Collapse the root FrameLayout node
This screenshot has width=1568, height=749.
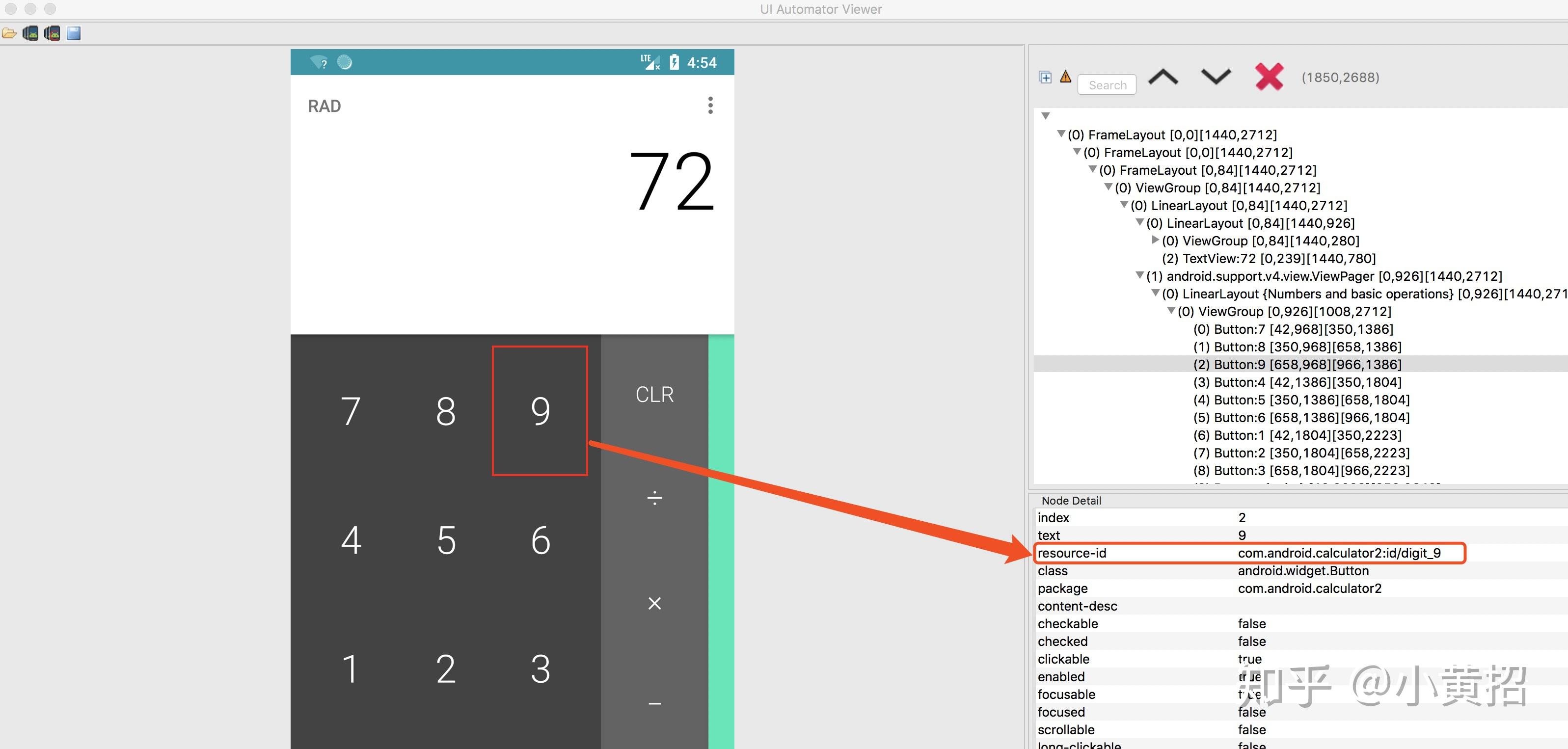click(x=1061, y=134)
